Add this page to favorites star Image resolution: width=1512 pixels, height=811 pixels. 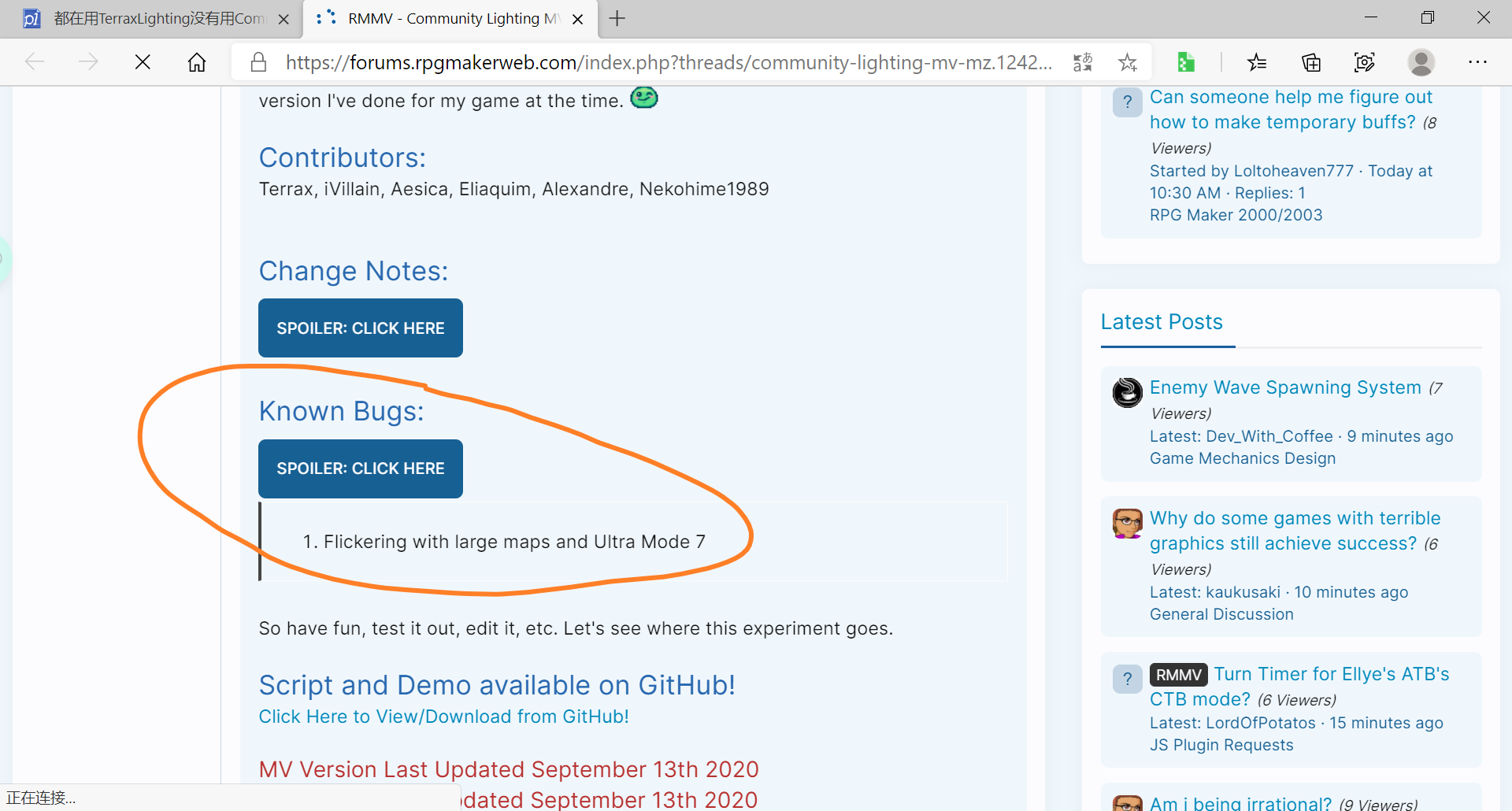tap(1128, 62)
